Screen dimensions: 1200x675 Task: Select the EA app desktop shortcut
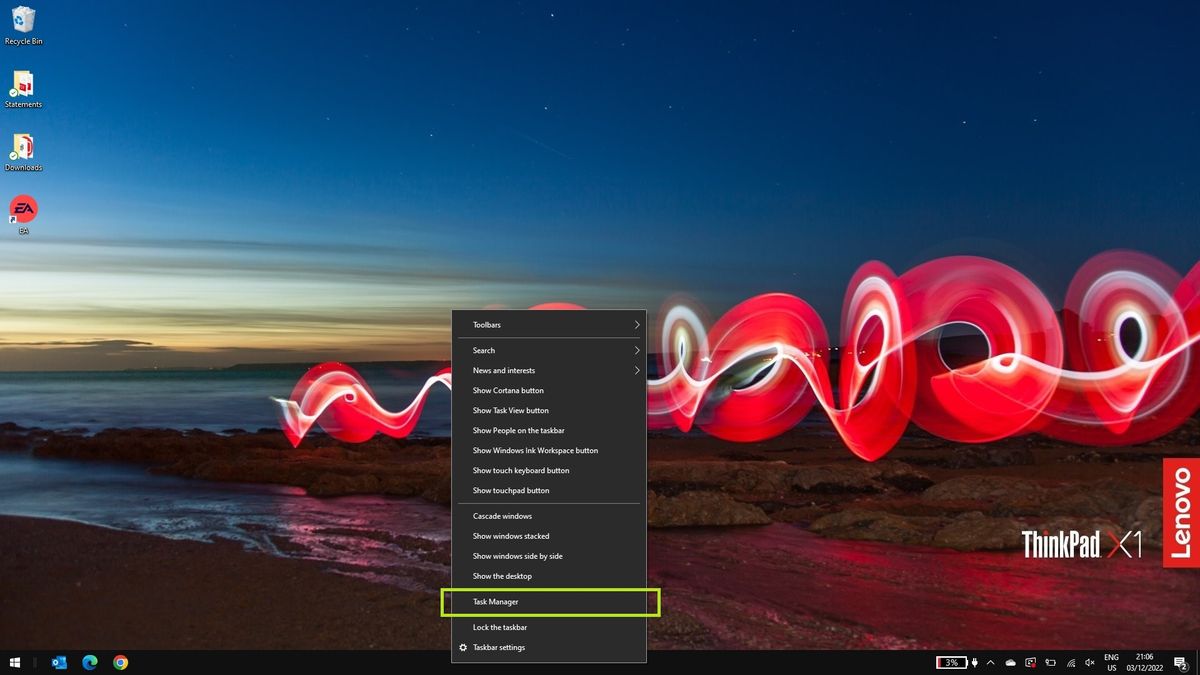point(23,215)
